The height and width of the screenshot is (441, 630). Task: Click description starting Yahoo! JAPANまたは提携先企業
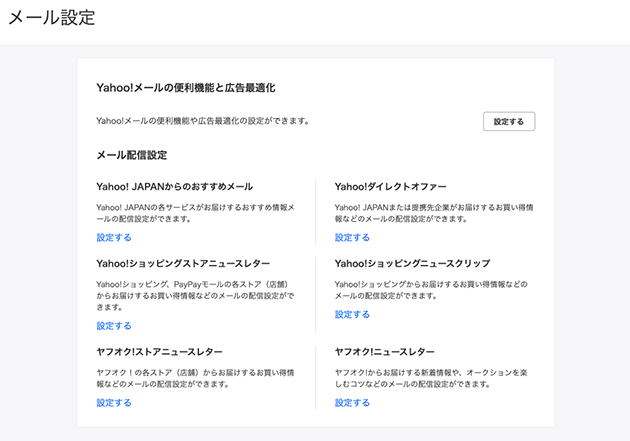click(434, 213)
